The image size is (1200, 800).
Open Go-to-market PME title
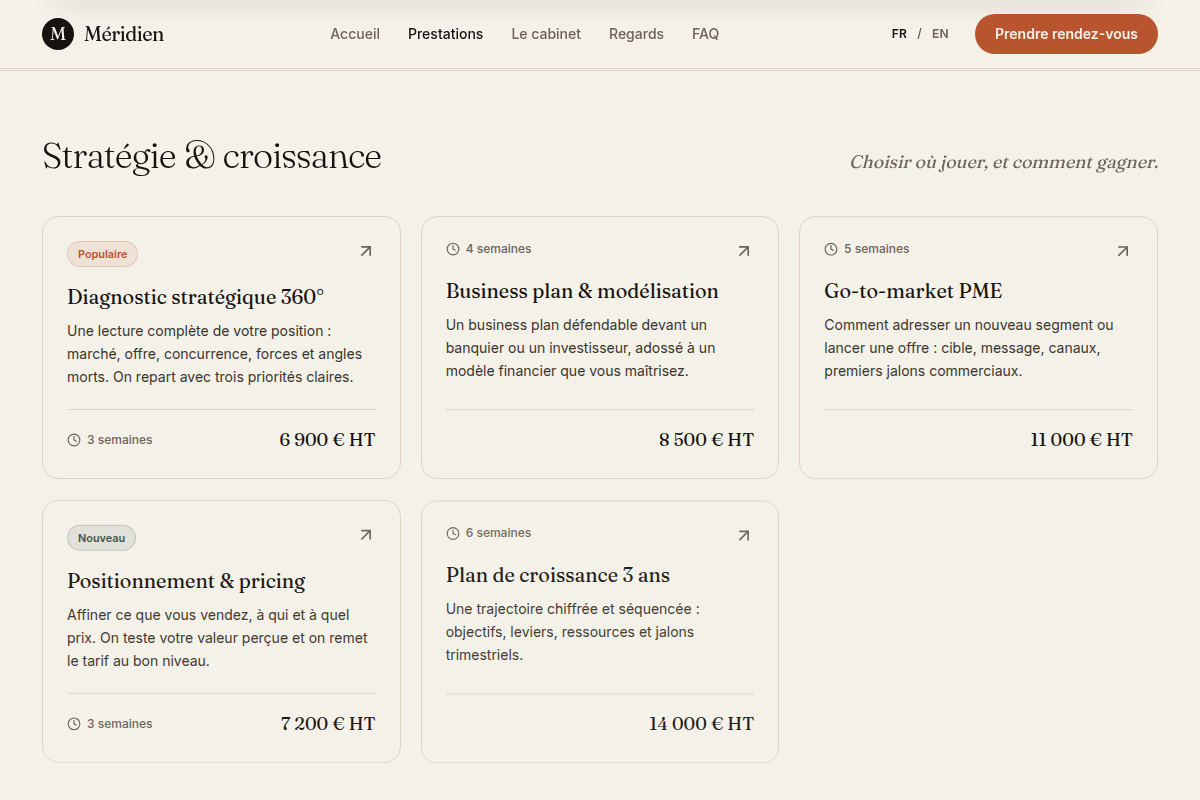[913, 291]
